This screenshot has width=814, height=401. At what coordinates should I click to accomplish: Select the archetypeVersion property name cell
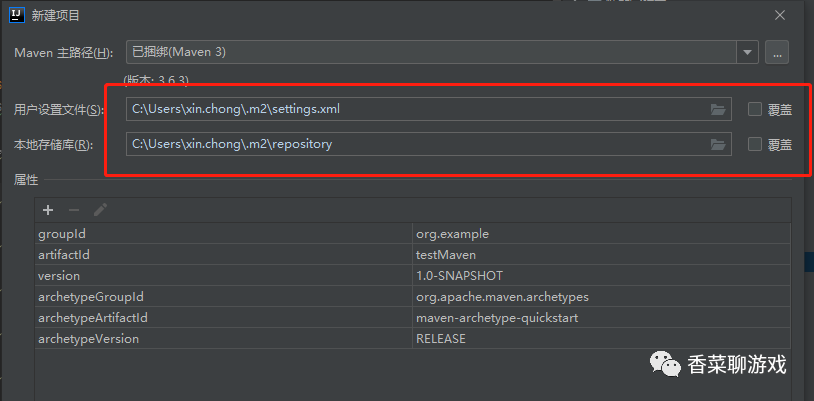pyautogui.click(x=224, y=339)
